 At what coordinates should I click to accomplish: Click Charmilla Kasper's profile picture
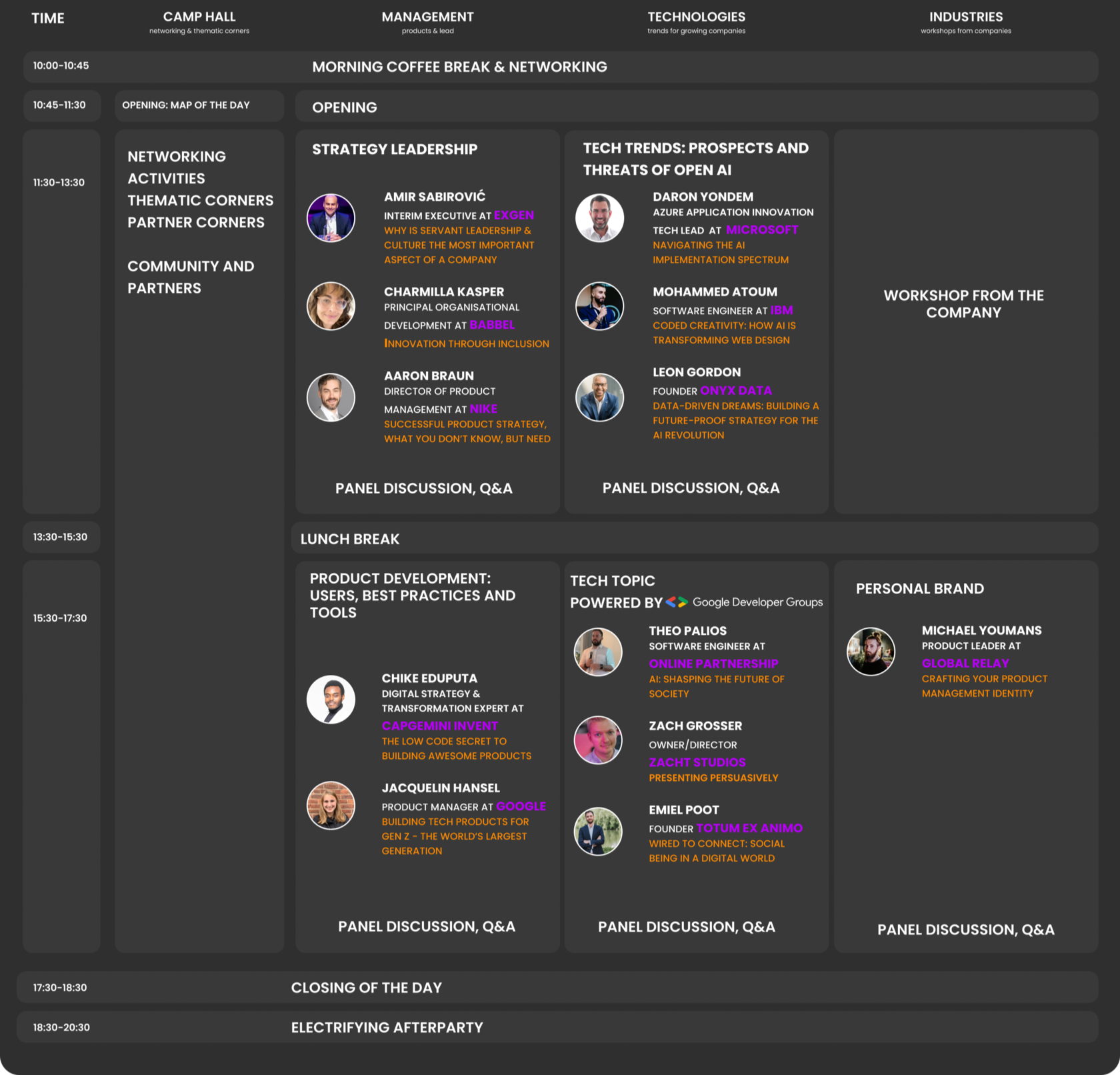point(331,306)
